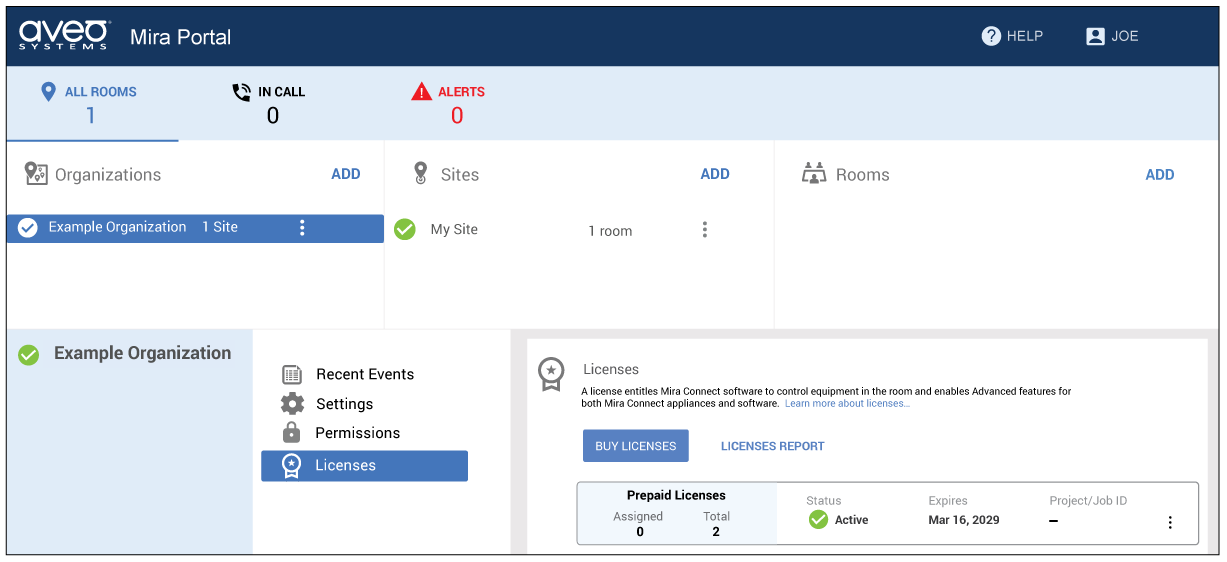Click the All Rooms location pin icon

pos(48,92)
